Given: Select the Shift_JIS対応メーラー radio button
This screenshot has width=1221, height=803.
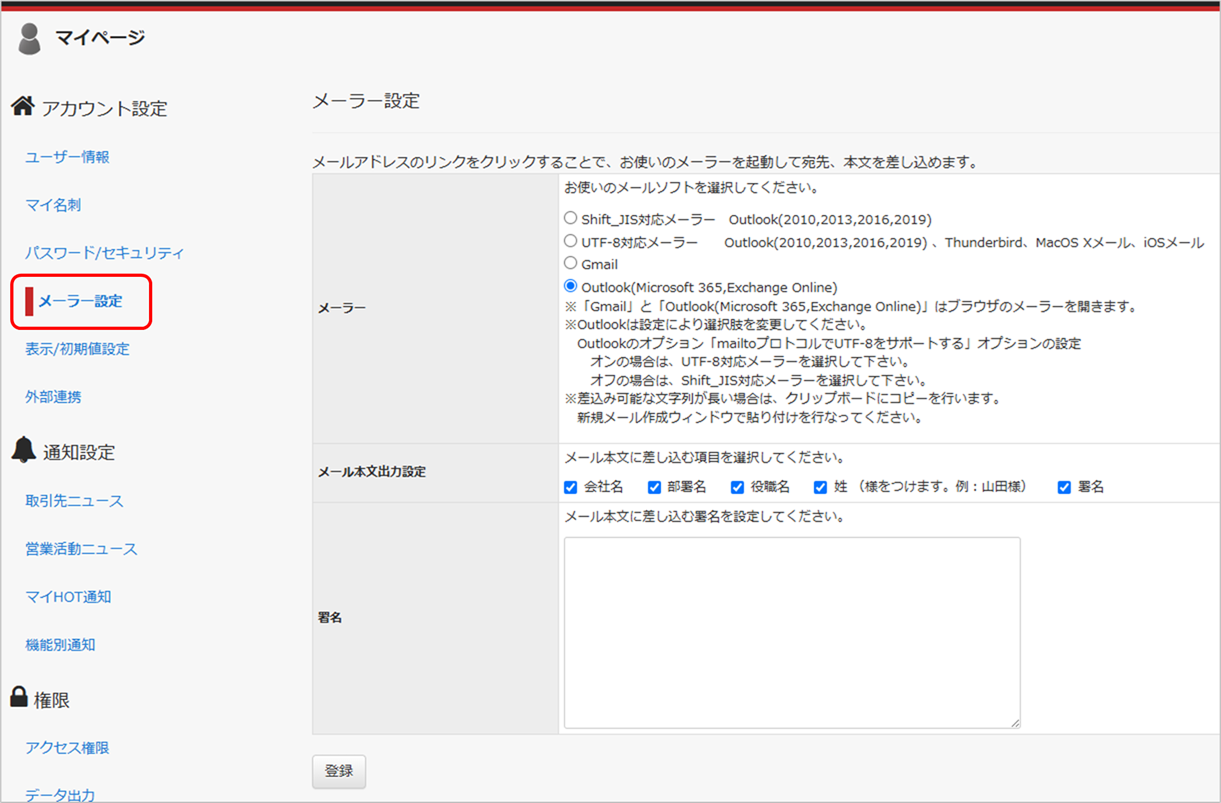Looking at the screenshot, I should 571,218.
